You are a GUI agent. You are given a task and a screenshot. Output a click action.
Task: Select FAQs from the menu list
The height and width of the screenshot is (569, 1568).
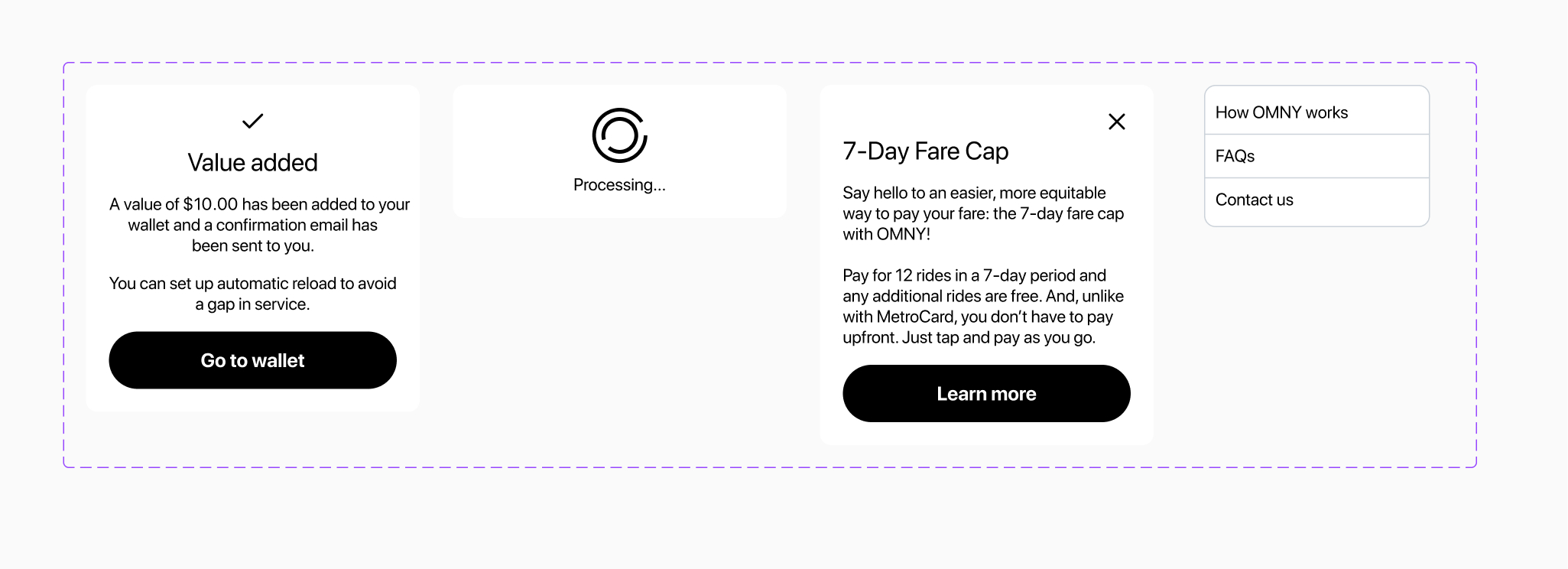click(1235, 156)
